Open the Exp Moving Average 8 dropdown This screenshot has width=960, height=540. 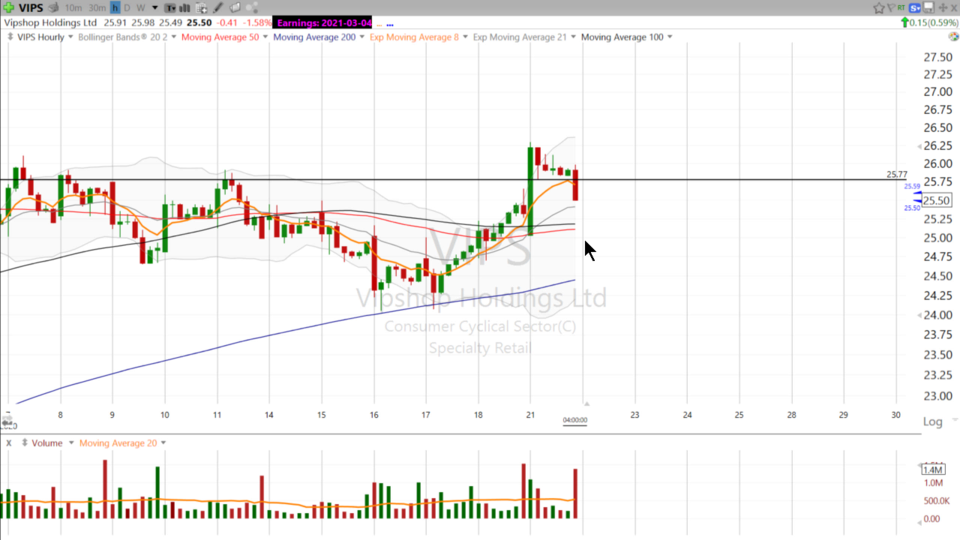pyautogui.click(x=465, y=37)
